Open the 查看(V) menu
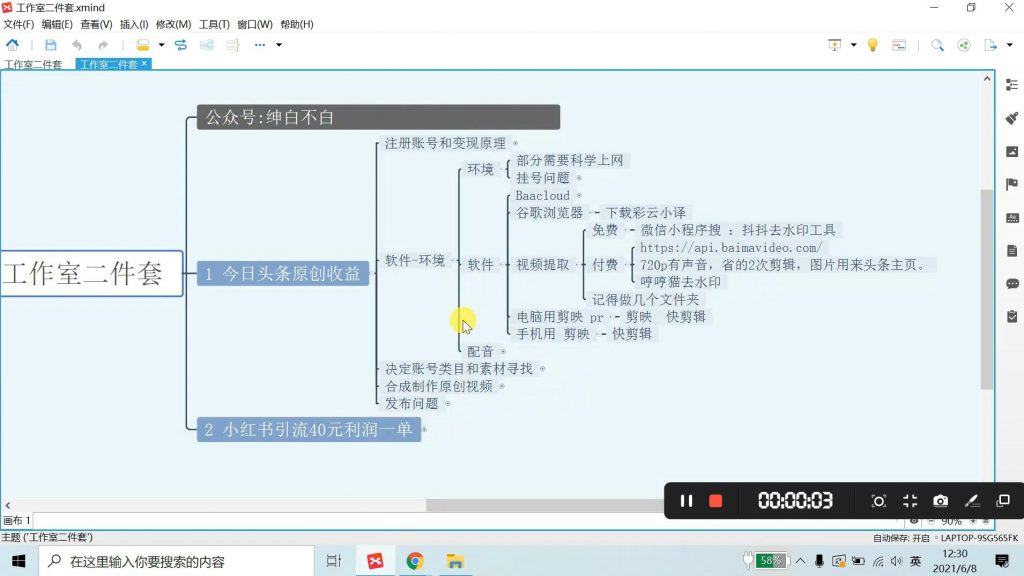This screenshot has height=576, width=1024. pos(96,24)
